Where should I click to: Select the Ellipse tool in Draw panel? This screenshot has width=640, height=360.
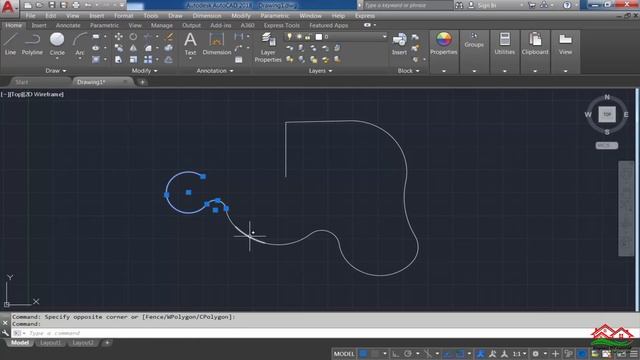[96, 48]
